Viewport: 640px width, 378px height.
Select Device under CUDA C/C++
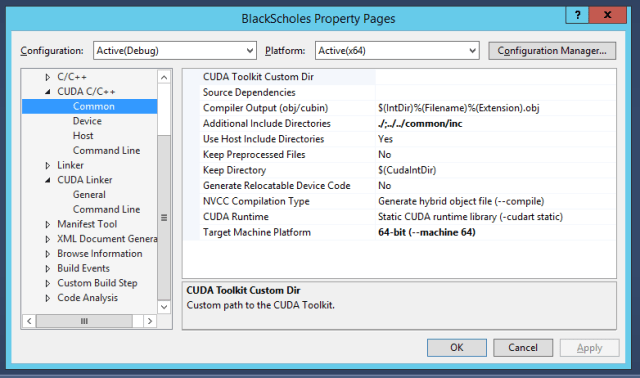pyautogui.click(x=87, y=121)
